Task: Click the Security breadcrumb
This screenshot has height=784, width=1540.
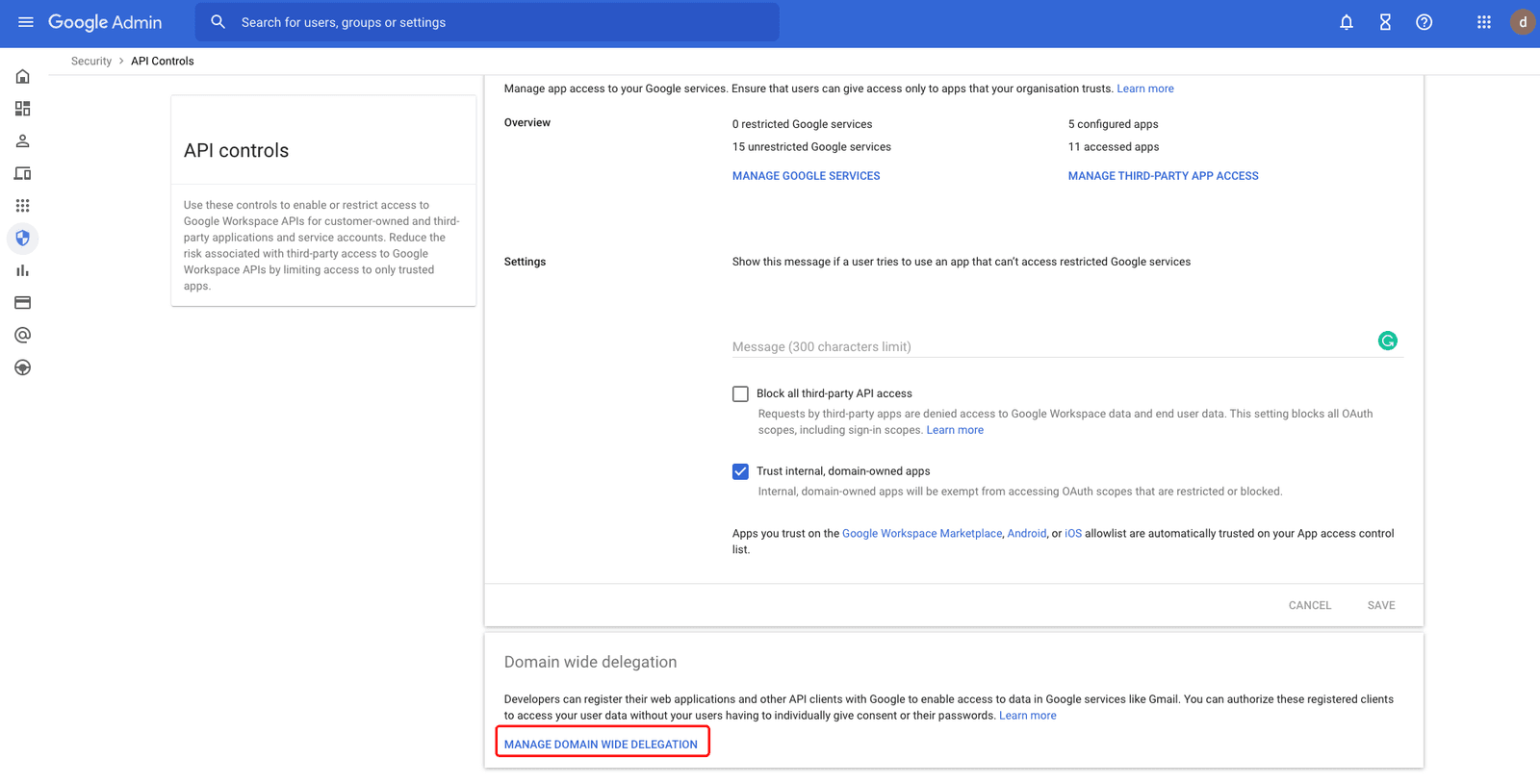Action: 91,61
